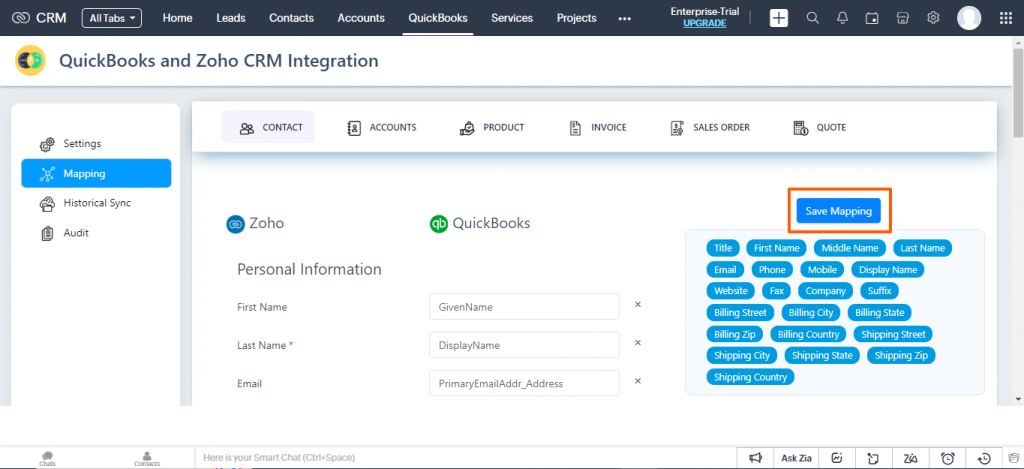Select the SALES ORDER mapping tab
Screen dimensions: 1024x469
[711, 127]
